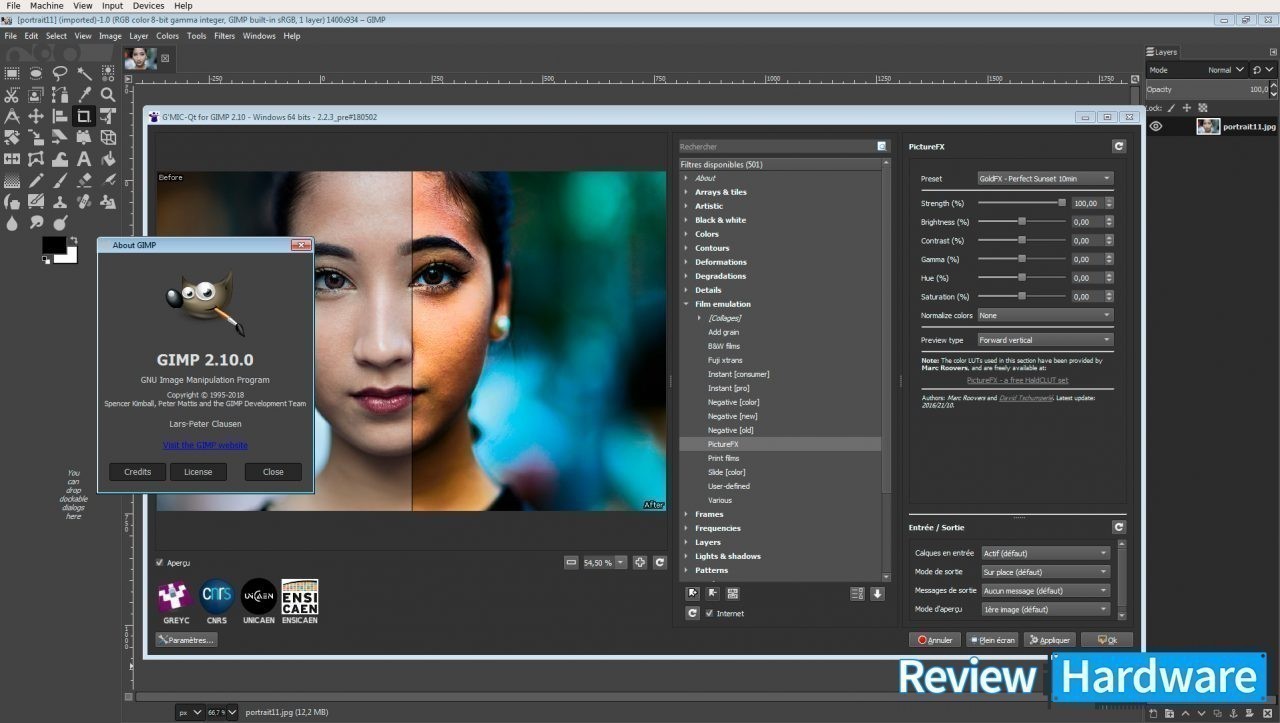Open the Calques en entrée dropdown
The height and width of the screenshot is (723, 1280).
click(1045, 553)
